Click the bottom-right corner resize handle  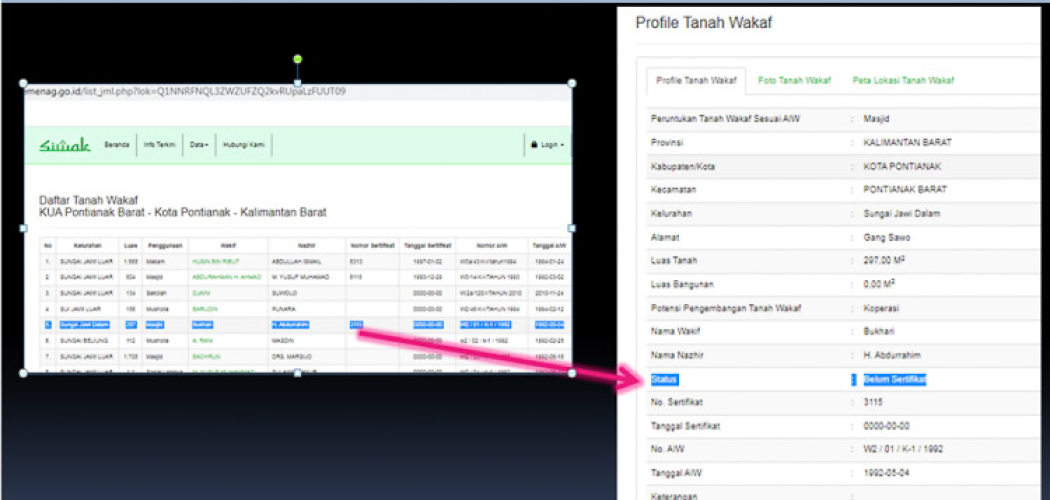(x=572, y=374)
